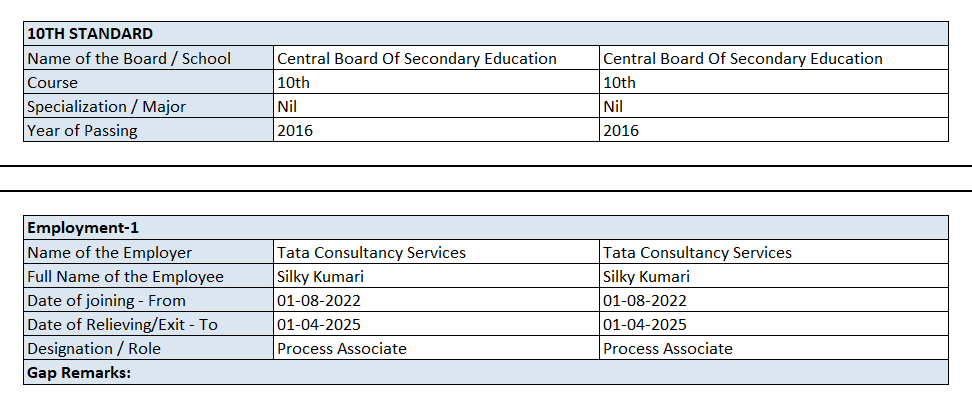This screenshot has height=402, width=972.
Task: Select the Name of the Employer label
Action: pyautogui.click(x=110, y=252)
